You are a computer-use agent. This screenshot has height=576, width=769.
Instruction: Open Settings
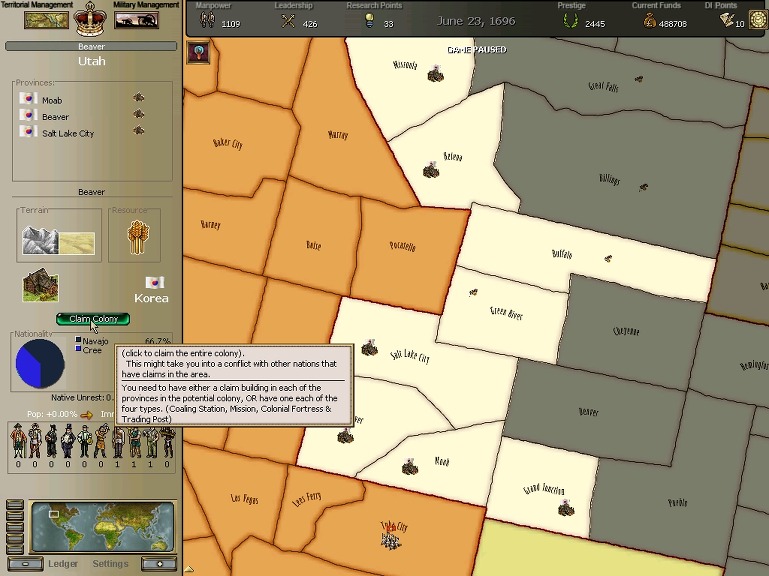(x=110, y=564)
